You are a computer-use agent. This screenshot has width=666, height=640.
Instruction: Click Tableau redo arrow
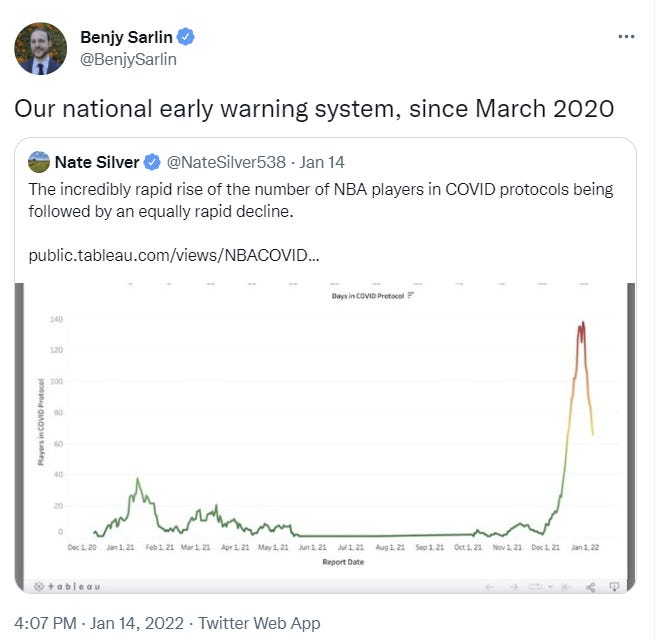click(514, 587)
